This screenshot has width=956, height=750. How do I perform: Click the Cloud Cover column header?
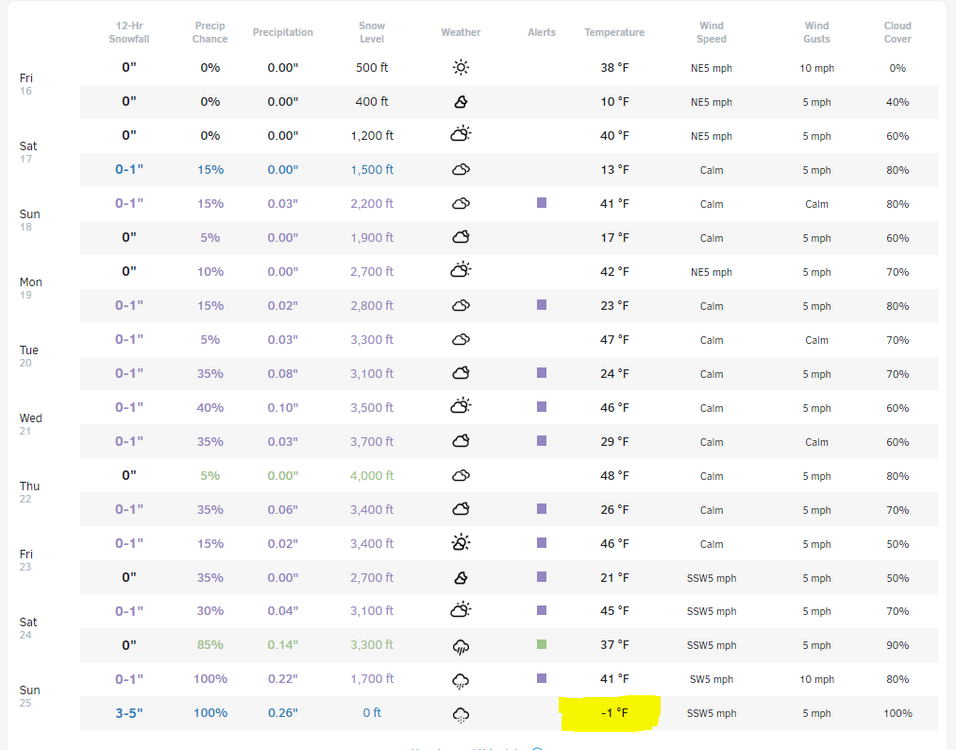[x=897, y=33]
